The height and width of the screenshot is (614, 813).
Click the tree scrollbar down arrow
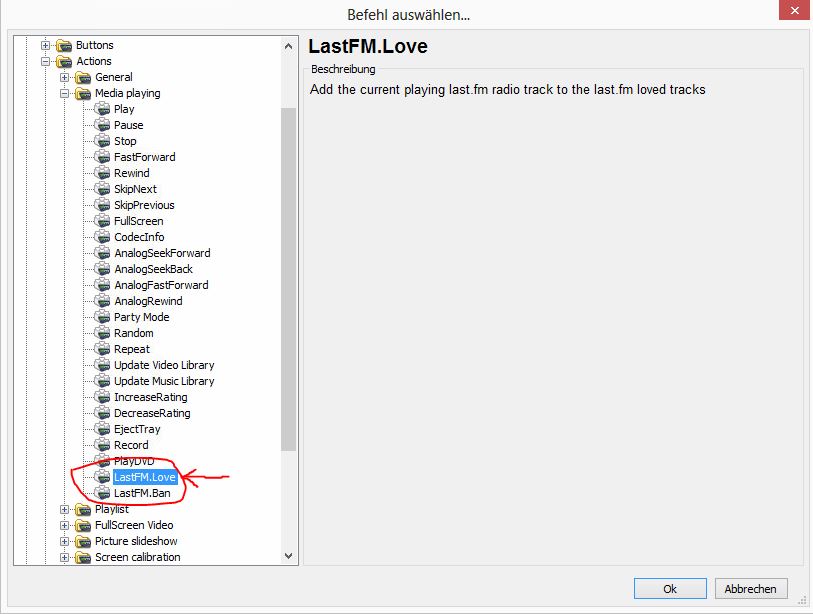[289, 556]
